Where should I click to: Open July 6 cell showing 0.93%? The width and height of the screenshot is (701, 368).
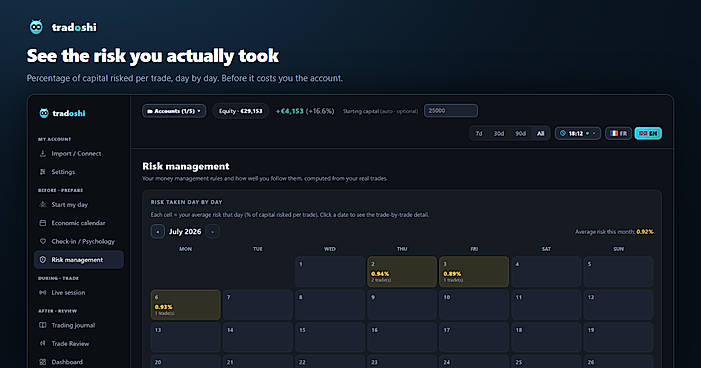186,305
